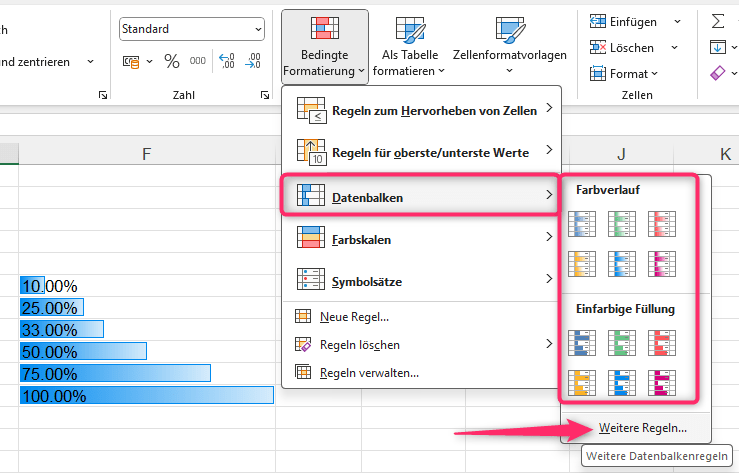Apply green solid fill data bar
Viewport: 739px width, 473px height.
pos(622,343)
